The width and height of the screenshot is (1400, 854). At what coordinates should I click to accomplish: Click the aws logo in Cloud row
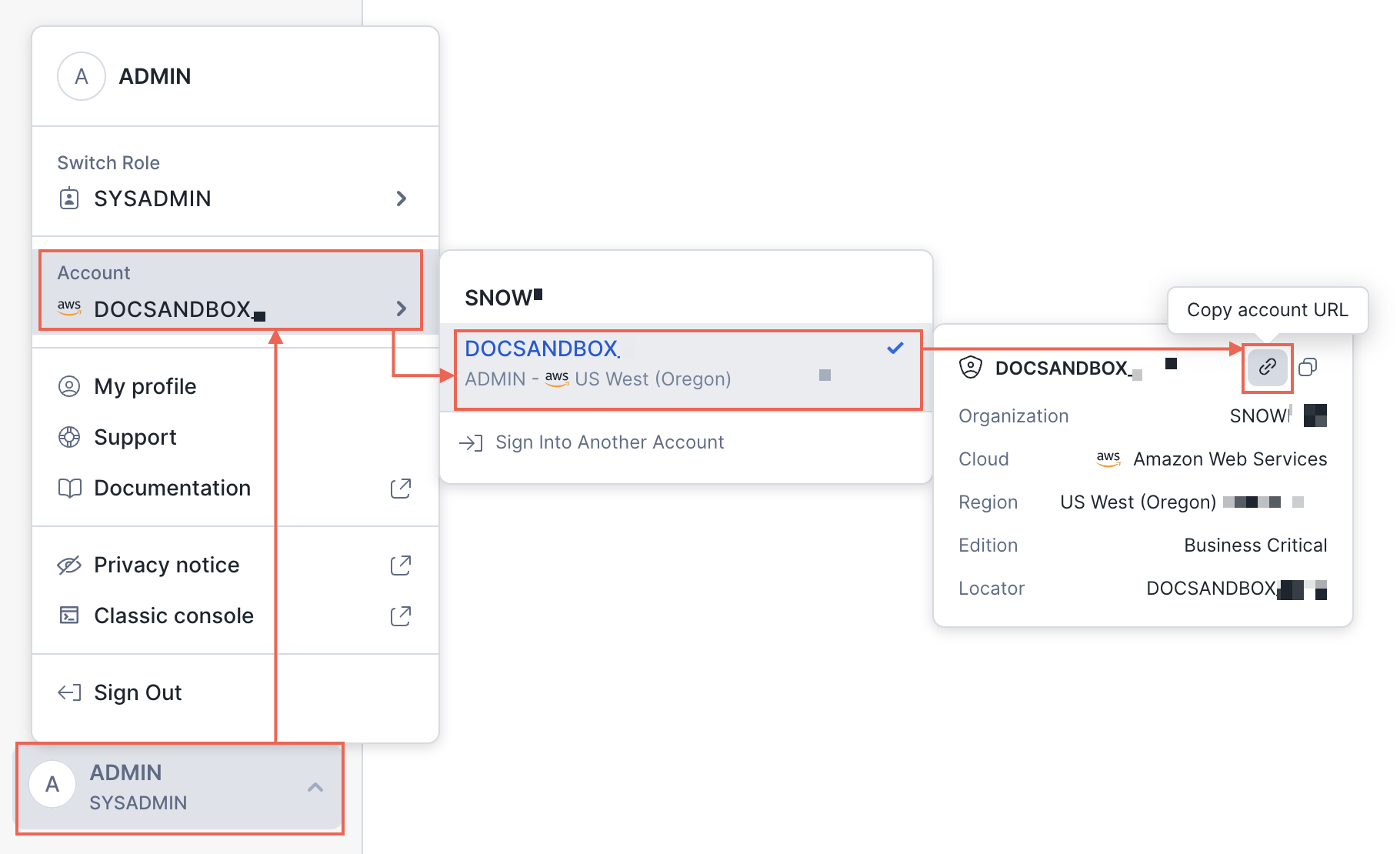(x=1108, y=458)
